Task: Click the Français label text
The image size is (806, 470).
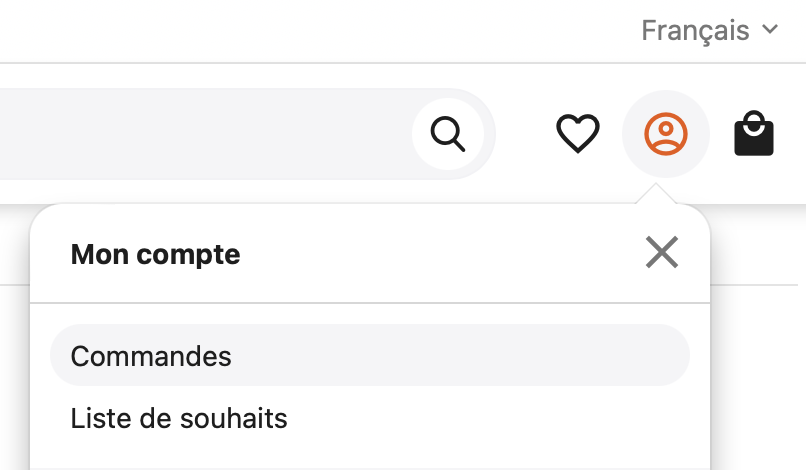Action: click(x=695, y=30)
